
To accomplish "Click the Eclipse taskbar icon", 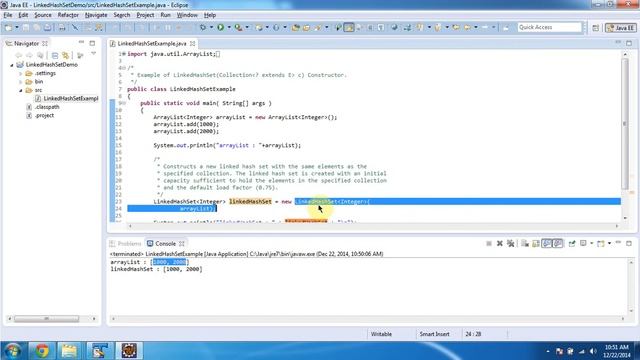I will pos(129,351).
